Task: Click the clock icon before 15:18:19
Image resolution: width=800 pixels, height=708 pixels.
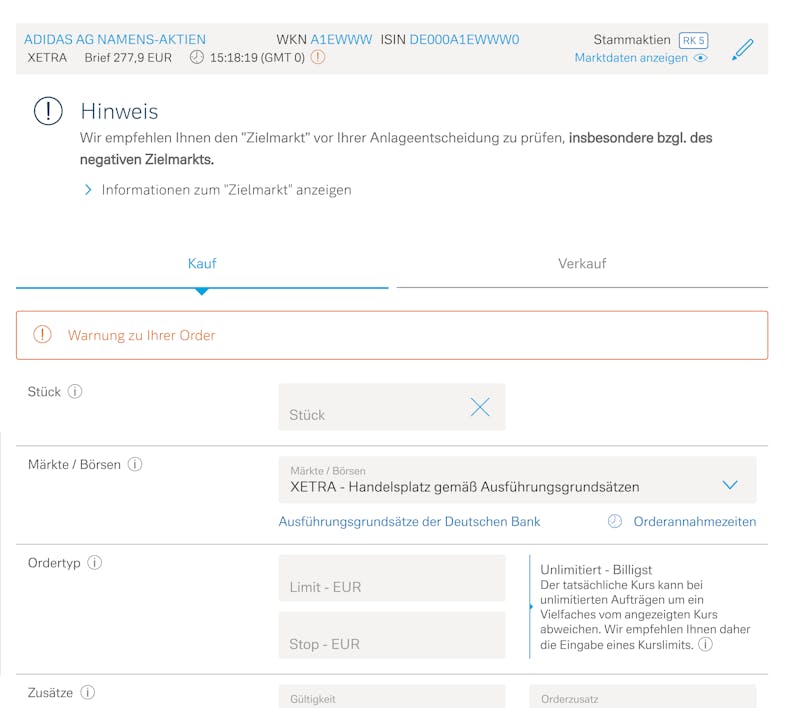Action: [196, 57]
